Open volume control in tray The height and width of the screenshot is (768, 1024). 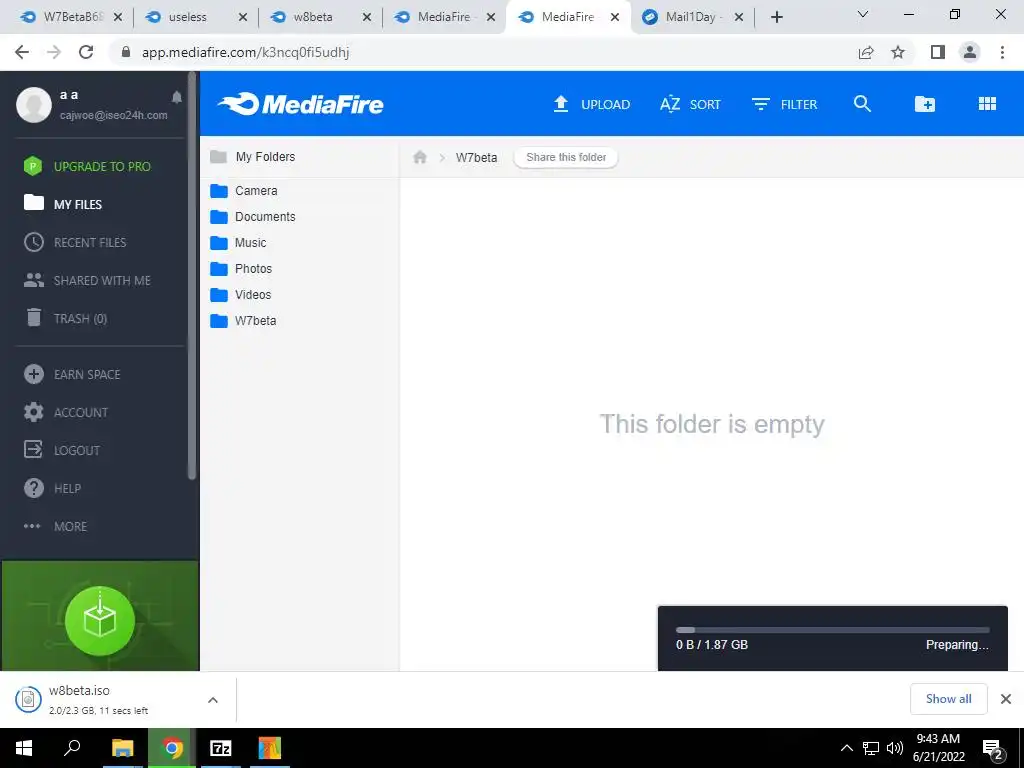(895, 748)
